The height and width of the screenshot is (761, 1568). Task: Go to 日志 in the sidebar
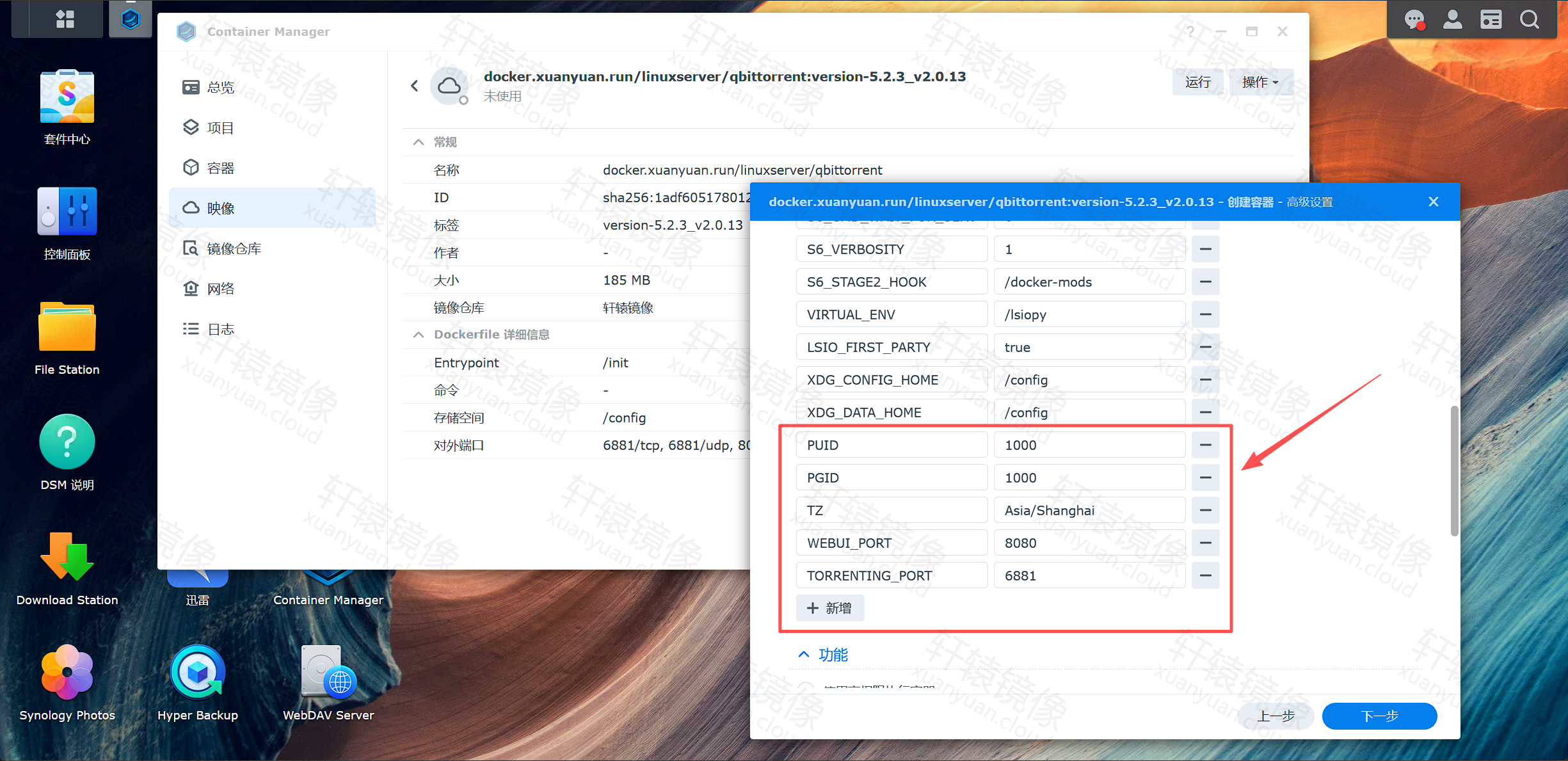tap(272, 329)
